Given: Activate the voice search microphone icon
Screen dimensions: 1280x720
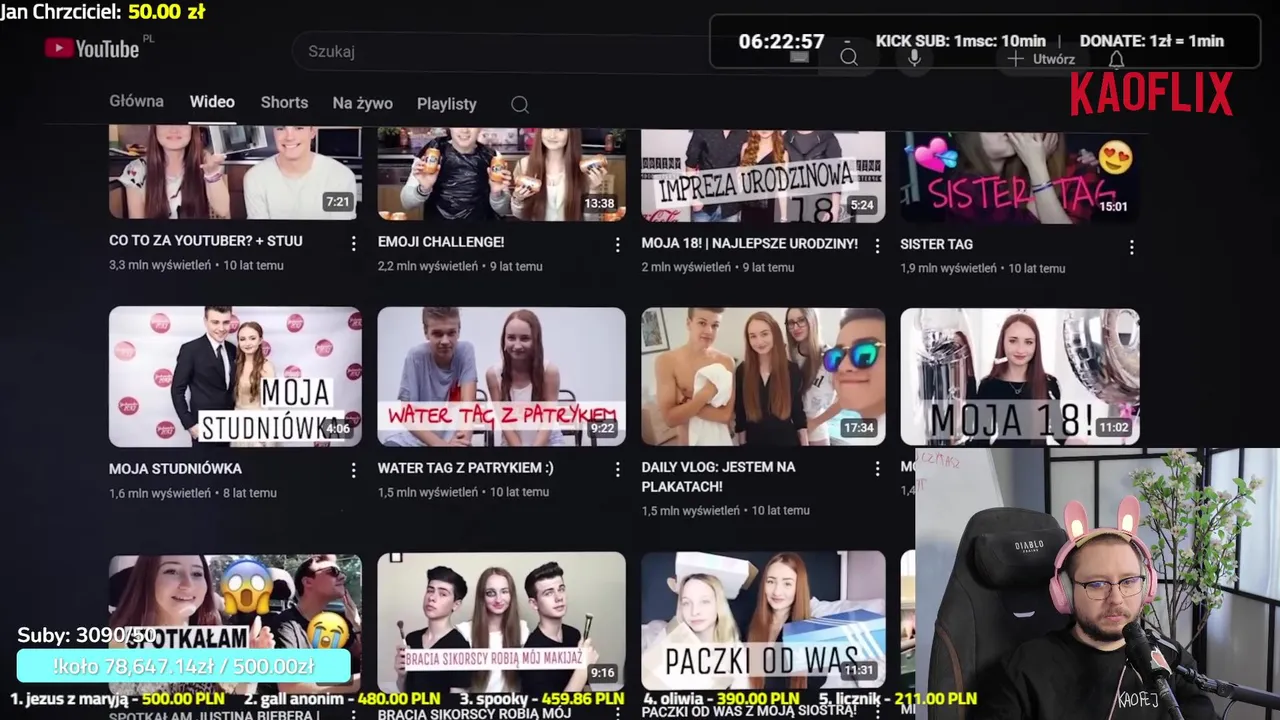Looking at the screenshot, I should (914, 58).
